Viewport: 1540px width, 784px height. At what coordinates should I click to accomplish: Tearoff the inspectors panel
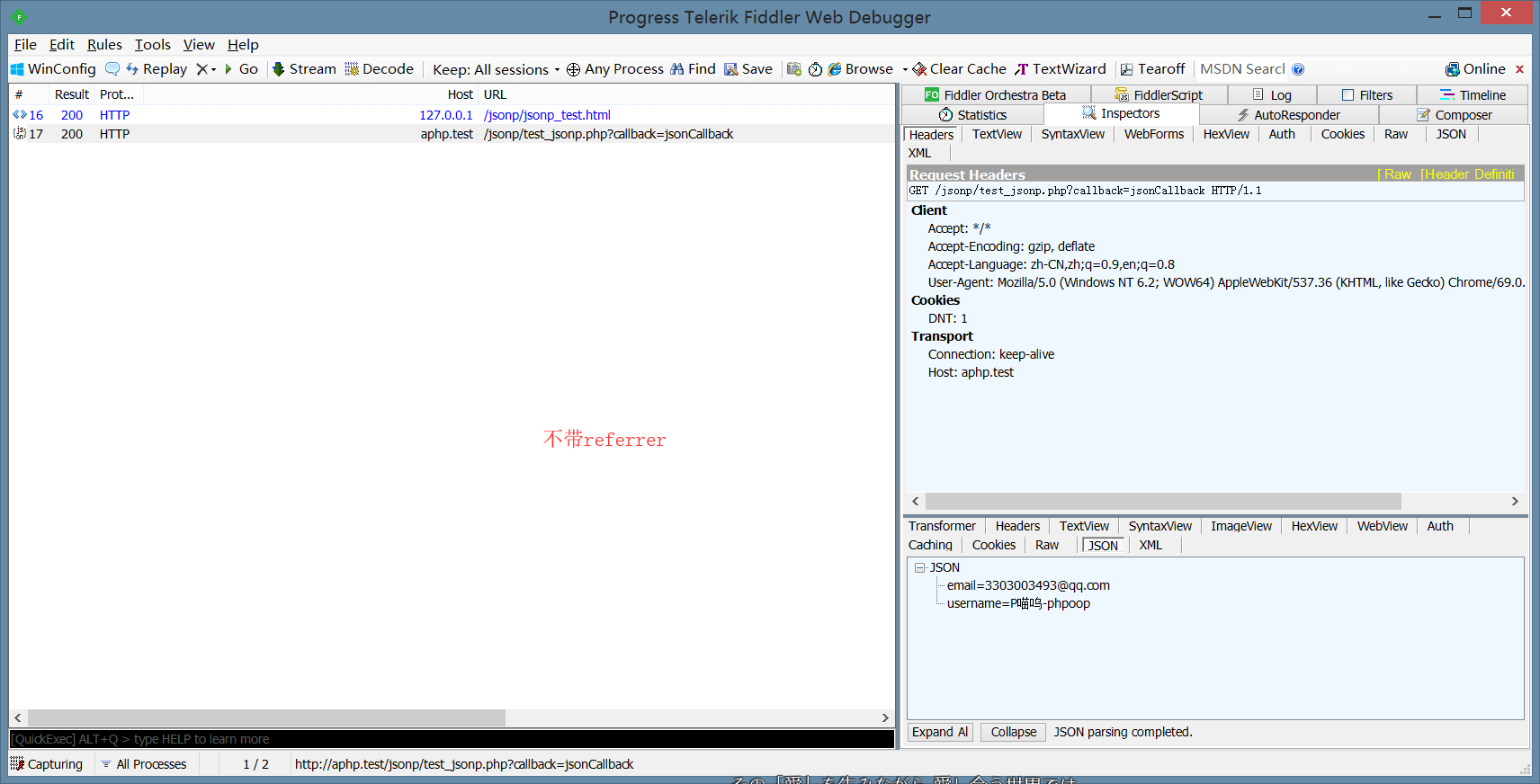pos(1152,69)
